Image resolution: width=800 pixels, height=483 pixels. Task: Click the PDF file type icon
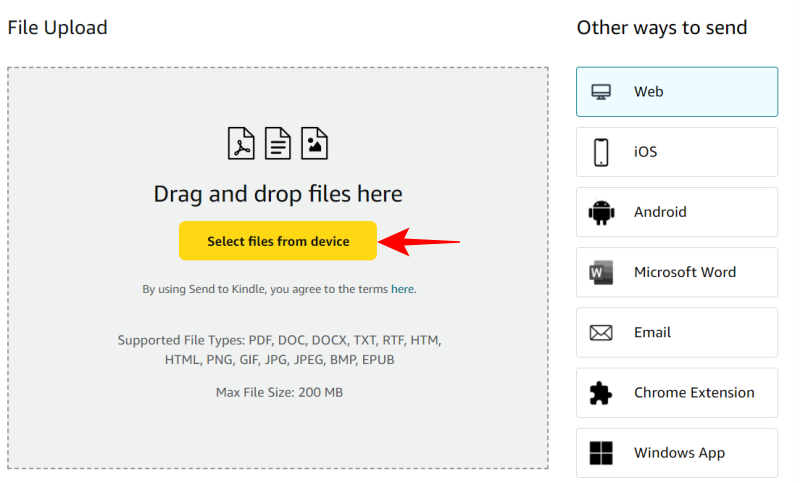point(241,143)
